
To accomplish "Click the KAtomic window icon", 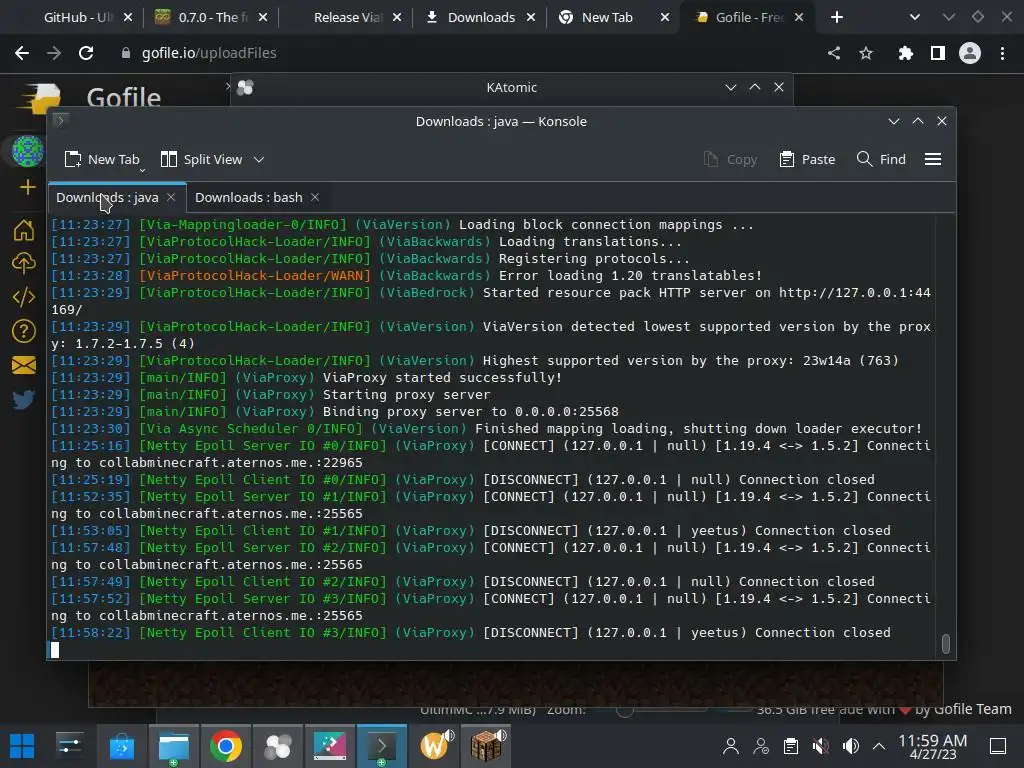I will point(246,88).
